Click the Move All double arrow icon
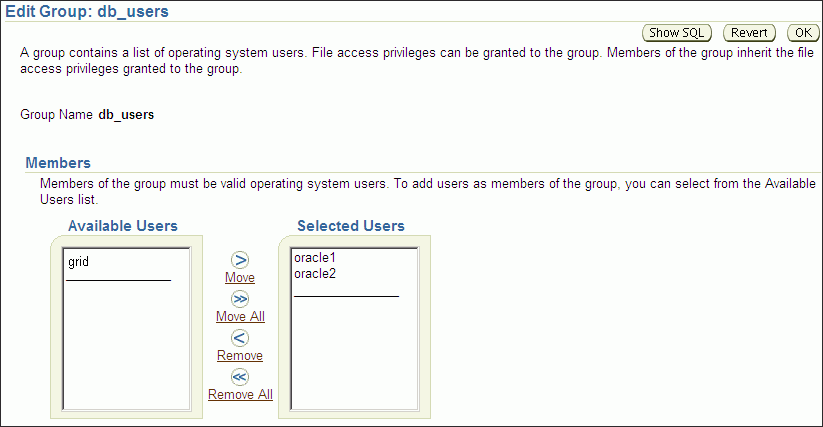 point(240,299)
